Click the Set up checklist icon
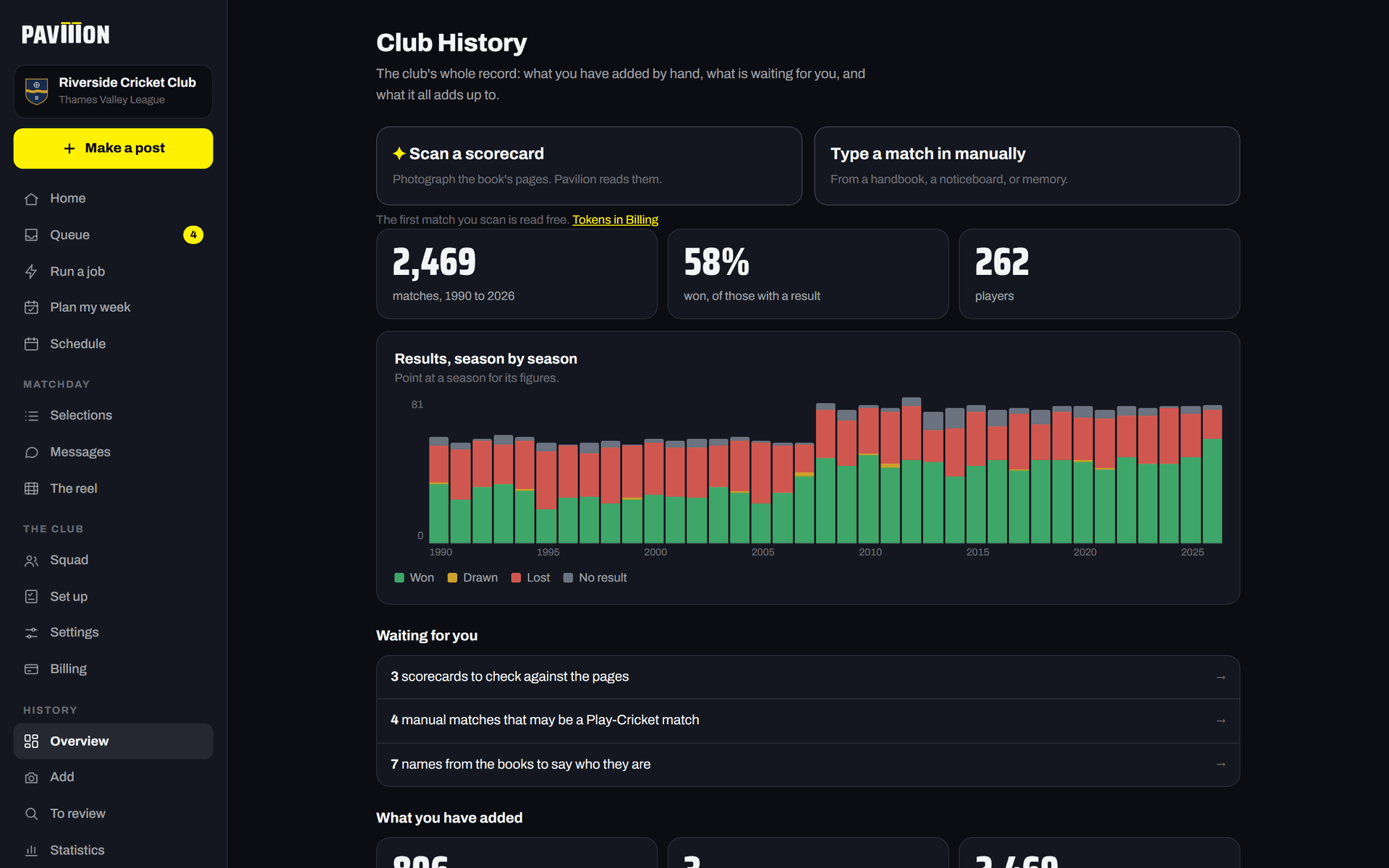Image resolution: width=1389 pixels, height=868 pixels. click(31, 597)
